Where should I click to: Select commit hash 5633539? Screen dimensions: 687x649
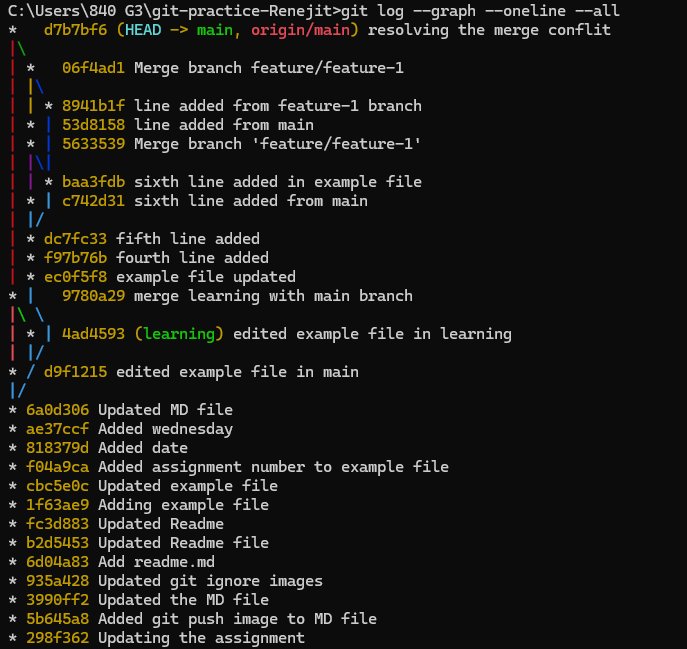[93, 144]
